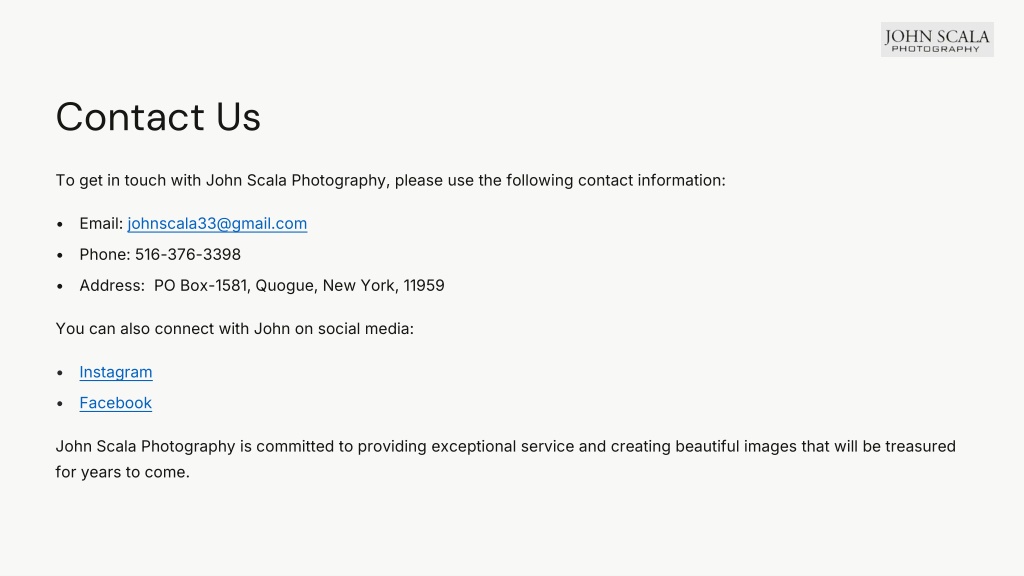Click the bullet before the Instagram link

[x=60, y=372]
